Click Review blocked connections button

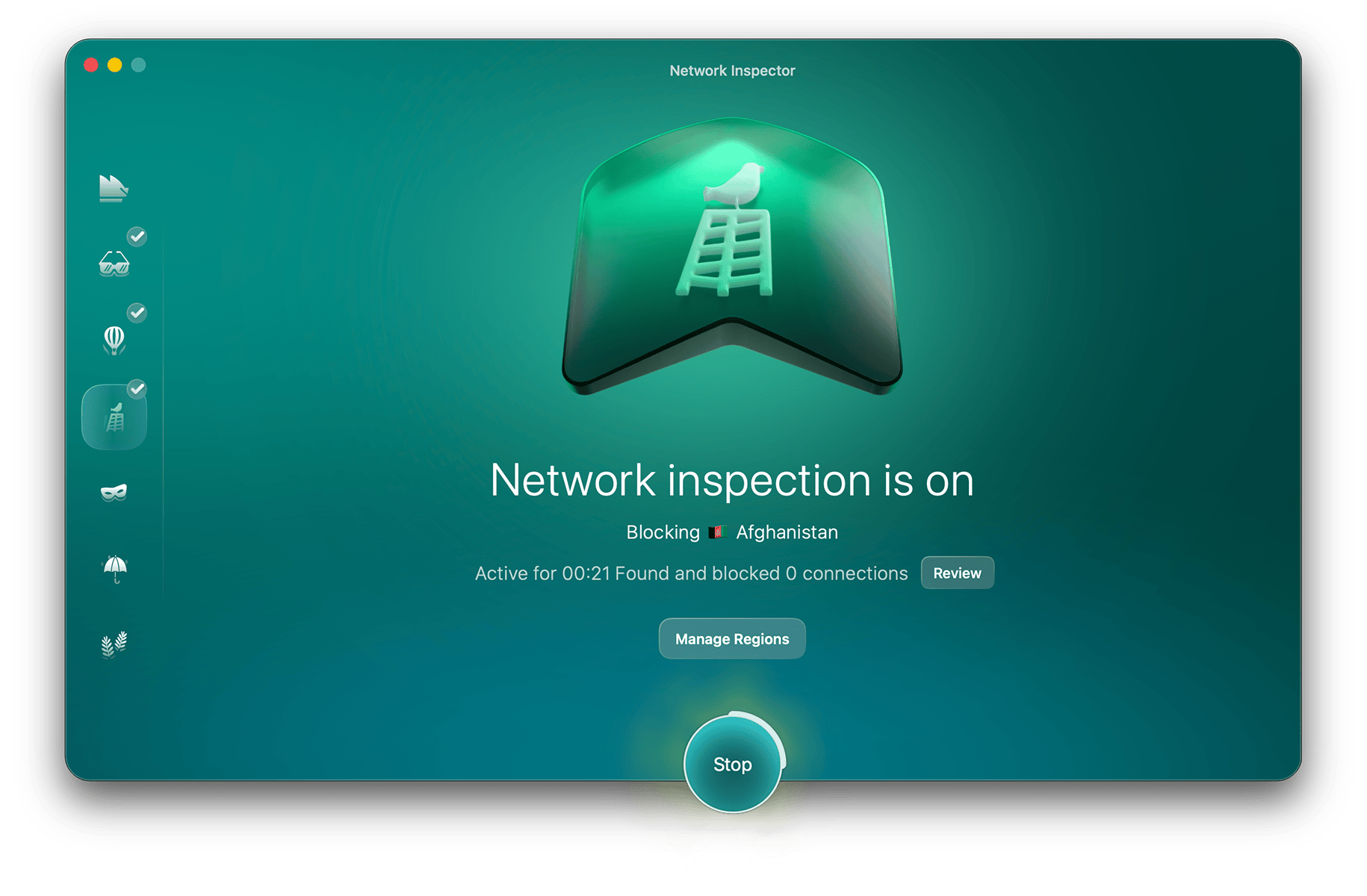(x=957, y=573)
